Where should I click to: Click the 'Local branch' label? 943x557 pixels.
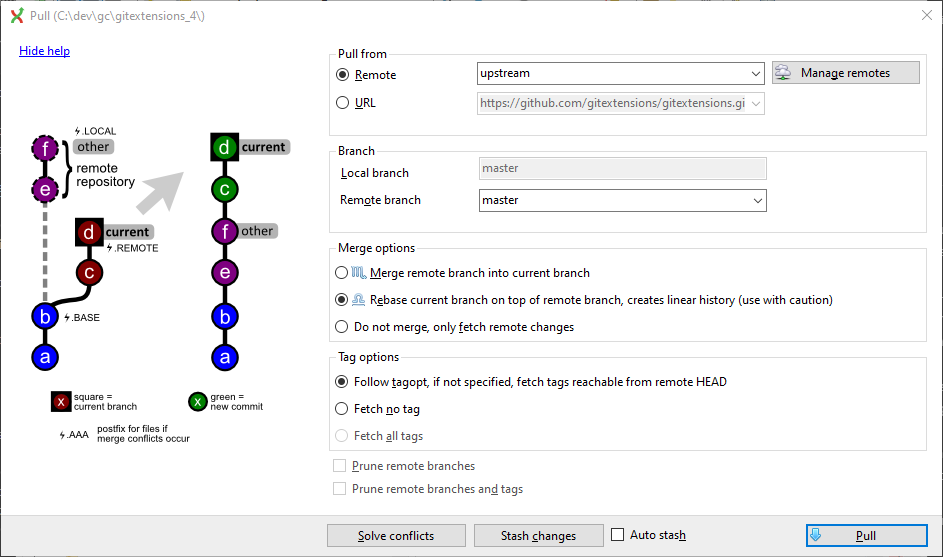point(375,173)
